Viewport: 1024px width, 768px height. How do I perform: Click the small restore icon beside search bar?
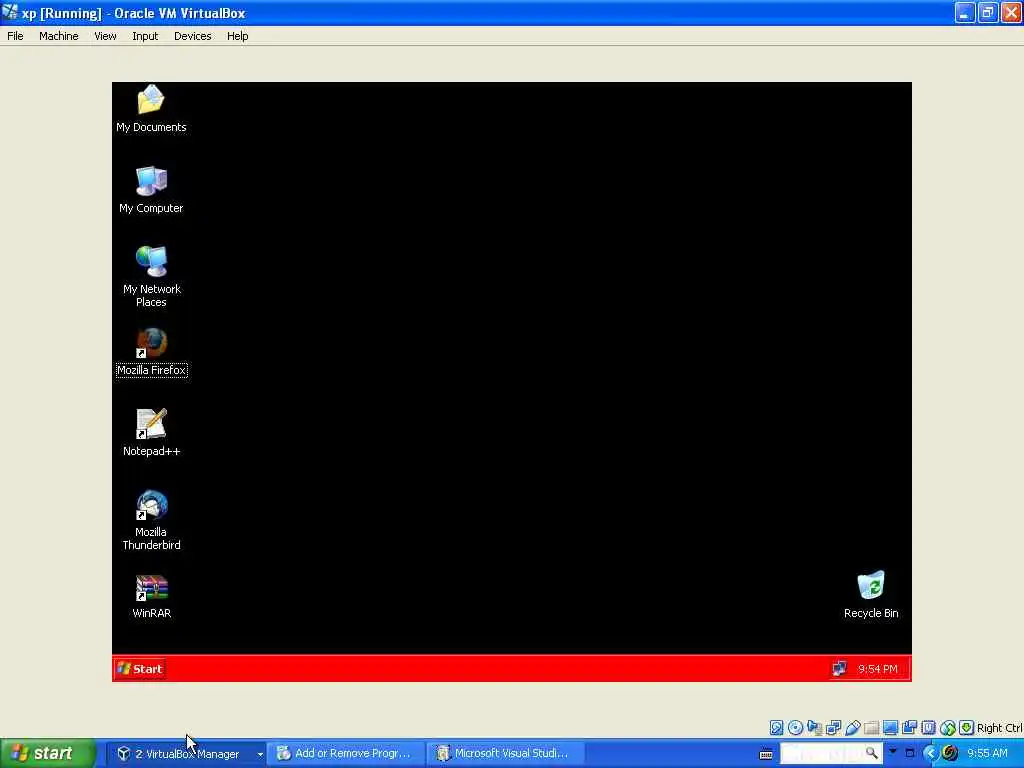(x=910, y=753)
